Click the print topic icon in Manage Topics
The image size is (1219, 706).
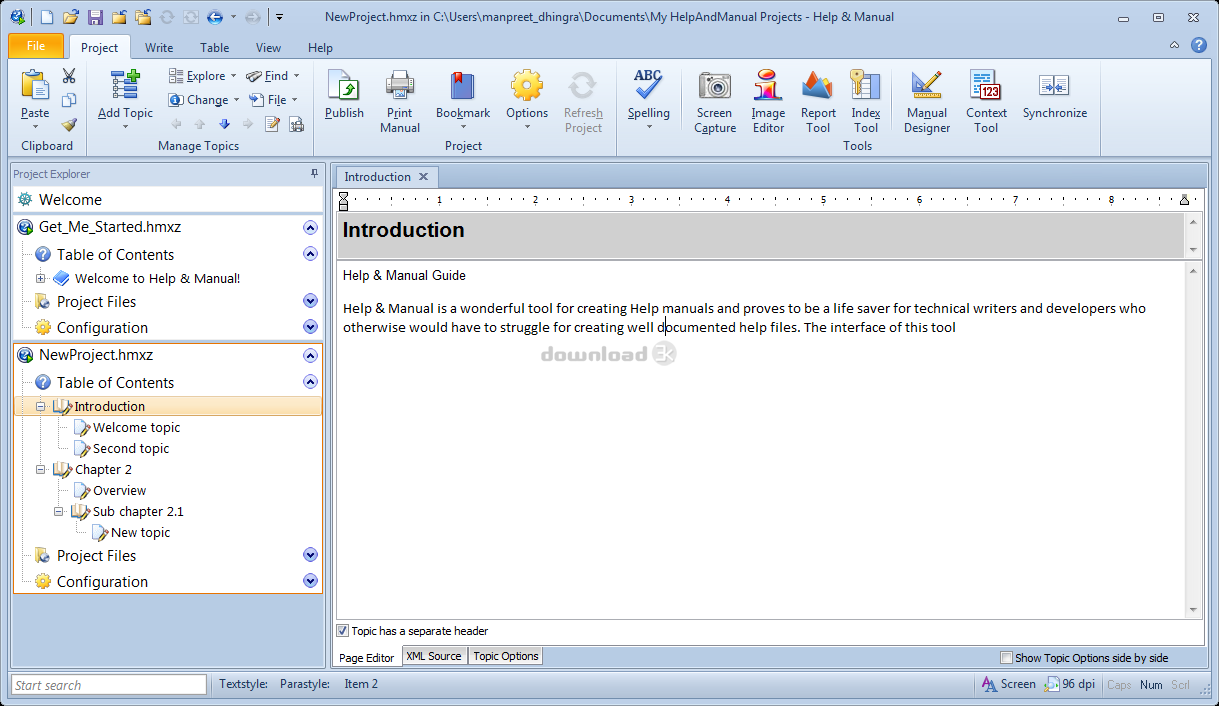pos(296,124)
